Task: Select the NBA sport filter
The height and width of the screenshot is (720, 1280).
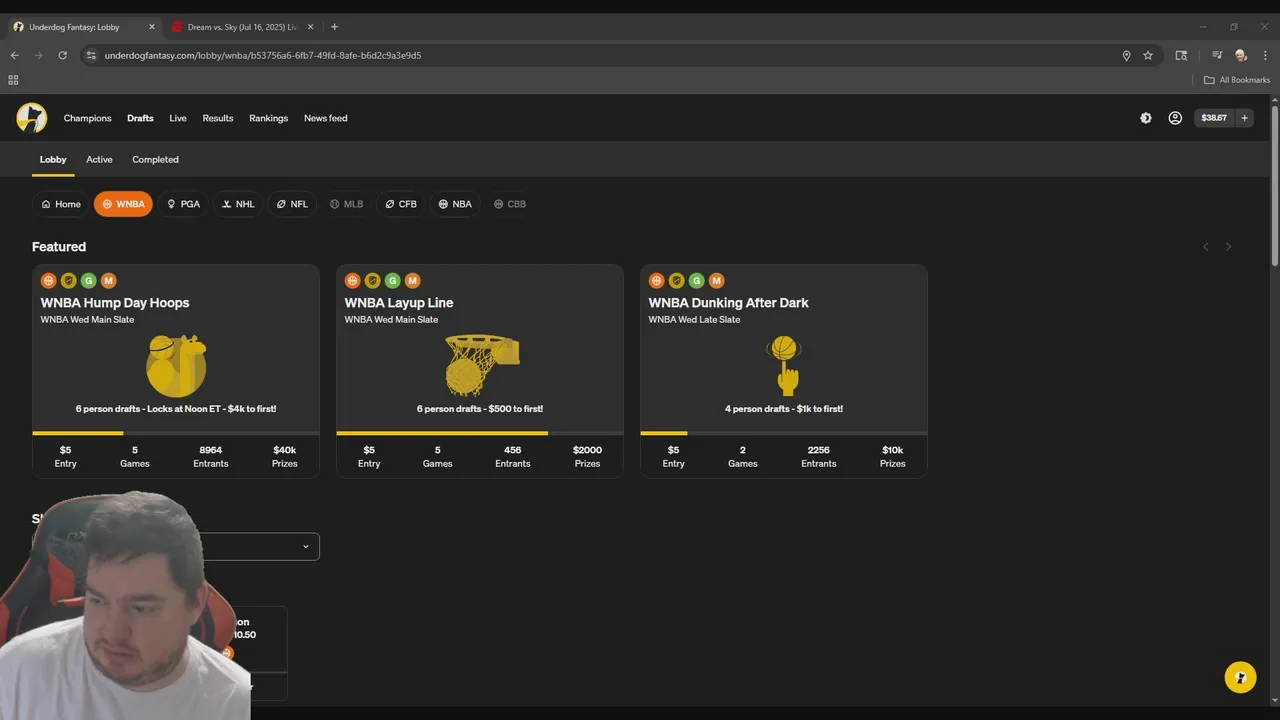Action: point(455,204)
